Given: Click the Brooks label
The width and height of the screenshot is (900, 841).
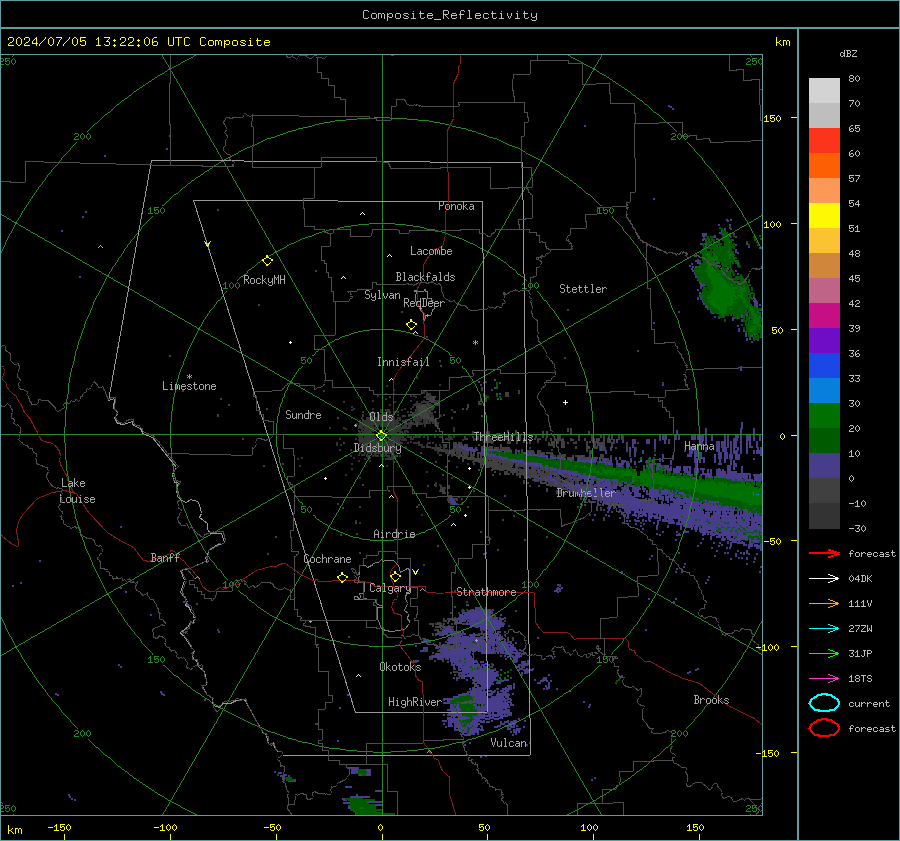Looking at the screenshot, I should [x=711, y=700].
